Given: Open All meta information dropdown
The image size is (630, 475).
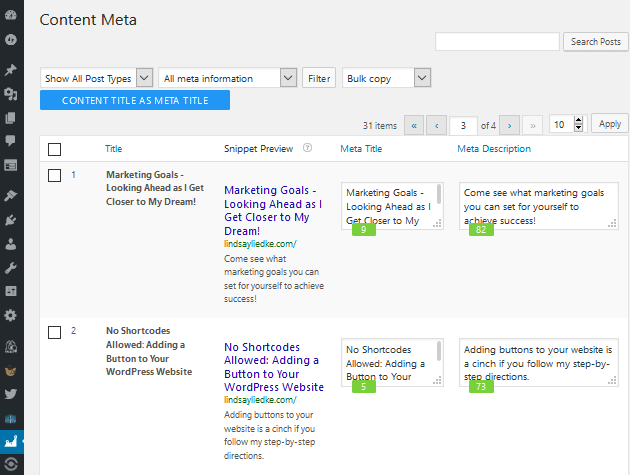Looking at the screenshot, I should click(x=228, y=78).
